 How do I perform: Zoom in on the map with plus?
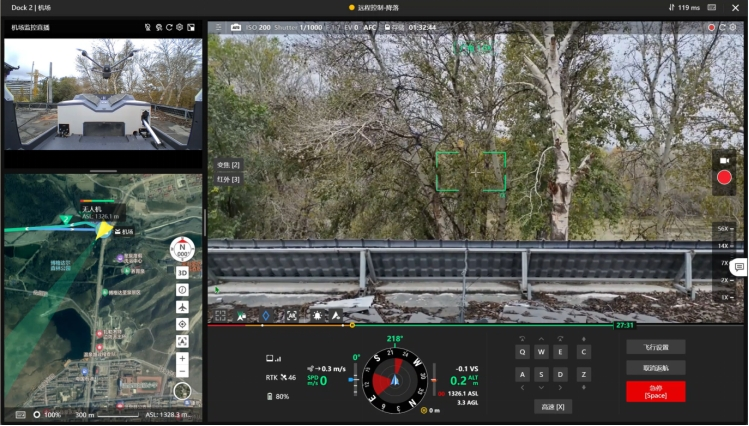coord(182,358)
